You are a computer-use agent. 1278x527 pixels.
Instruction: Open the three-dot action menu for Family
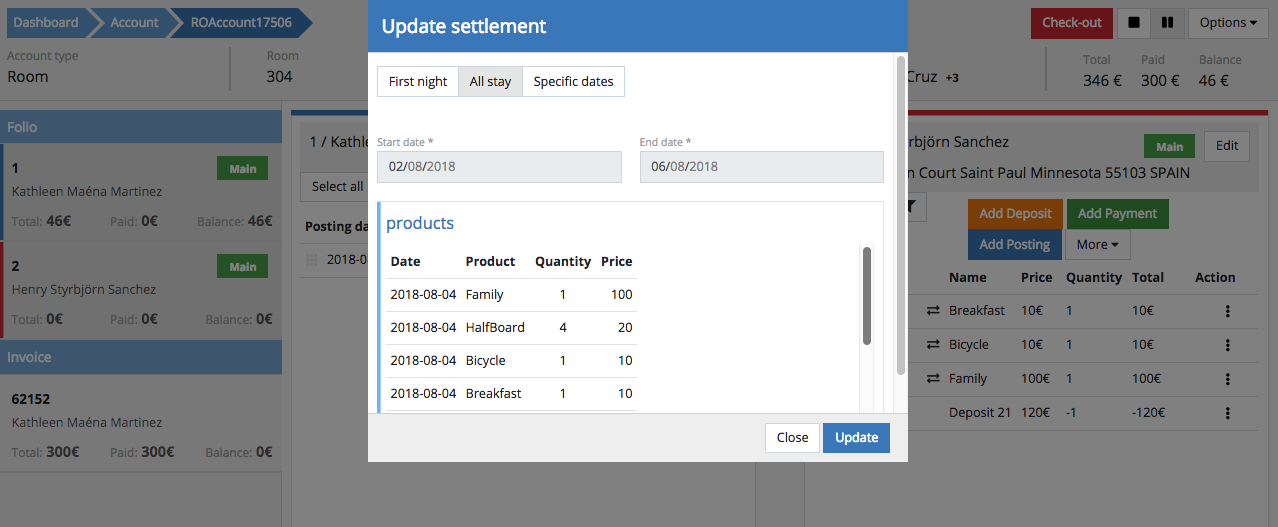[1227, 379]
